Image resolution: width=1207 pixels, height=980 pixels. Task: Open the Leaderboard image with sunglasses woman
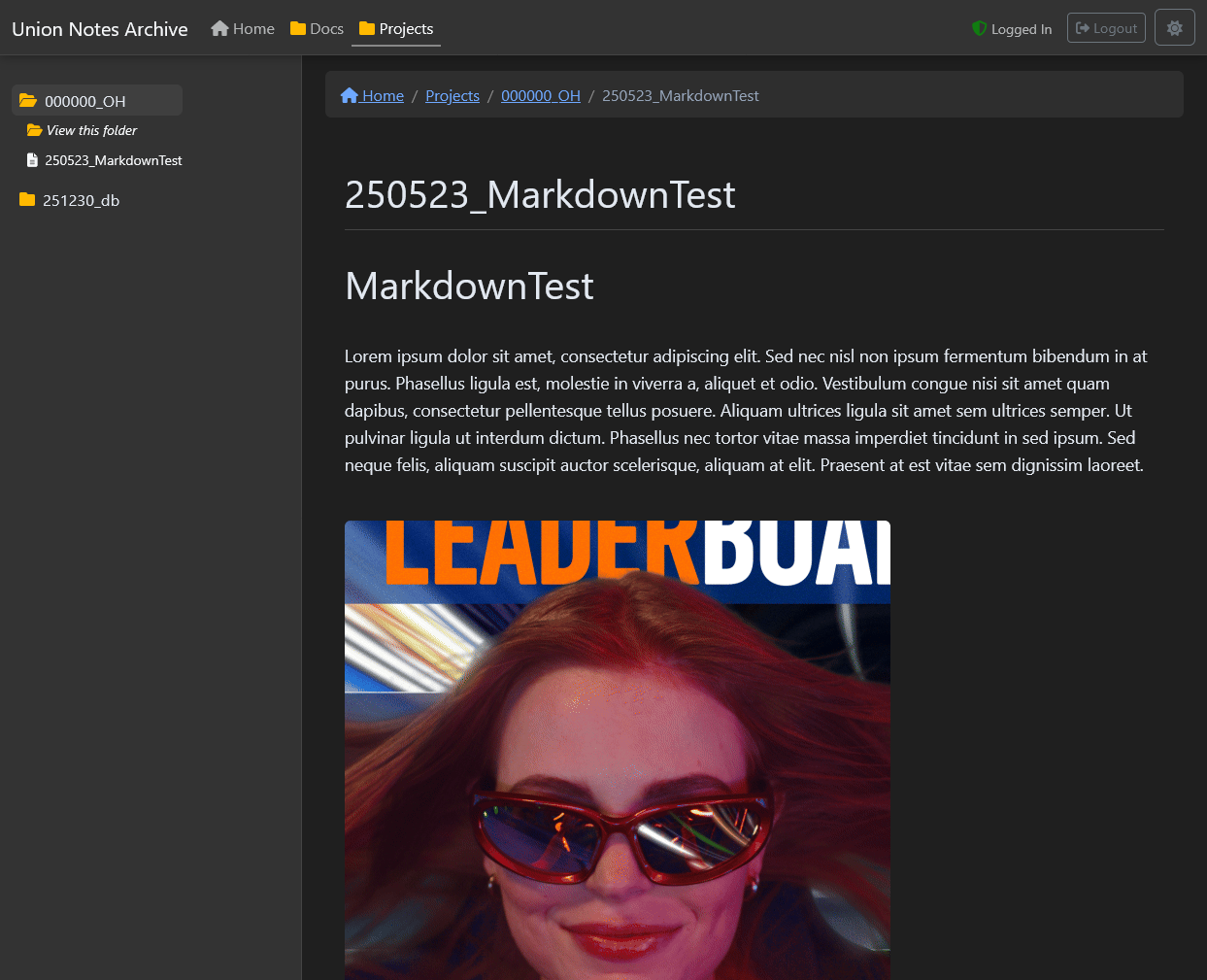pyautogui.click(x=618, y=750)
